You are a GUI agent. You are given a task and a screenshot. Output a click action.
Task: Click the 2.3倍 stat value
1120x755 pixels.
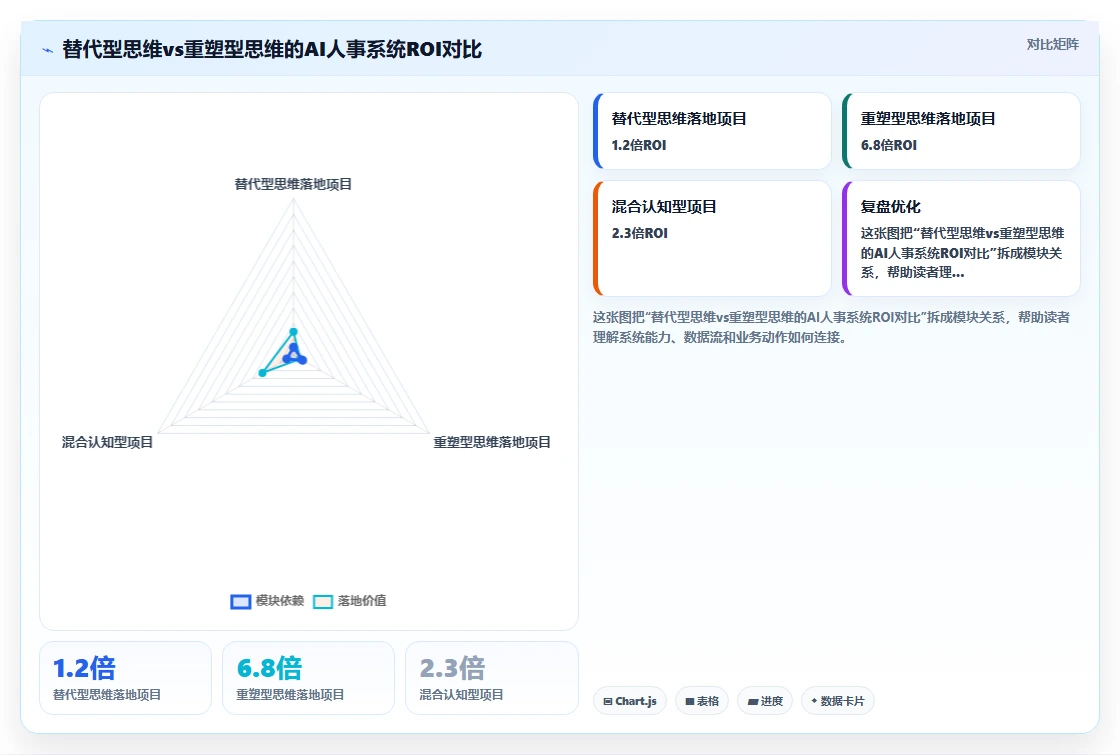(452, 669)
